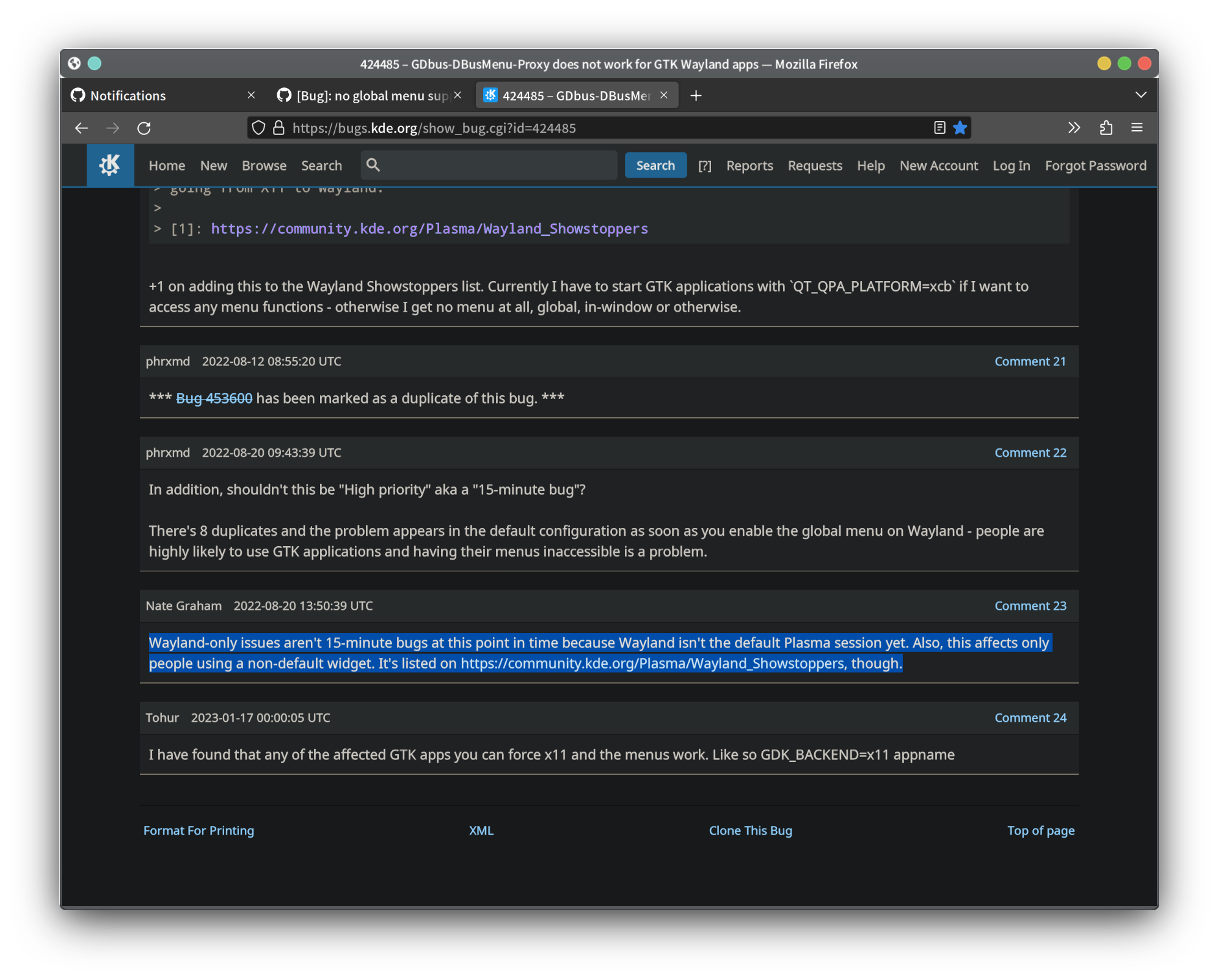Viewport: 1218px width, 980px height.
Task: Click the KDE Bugzilla logo
Action: coord(110,165)
